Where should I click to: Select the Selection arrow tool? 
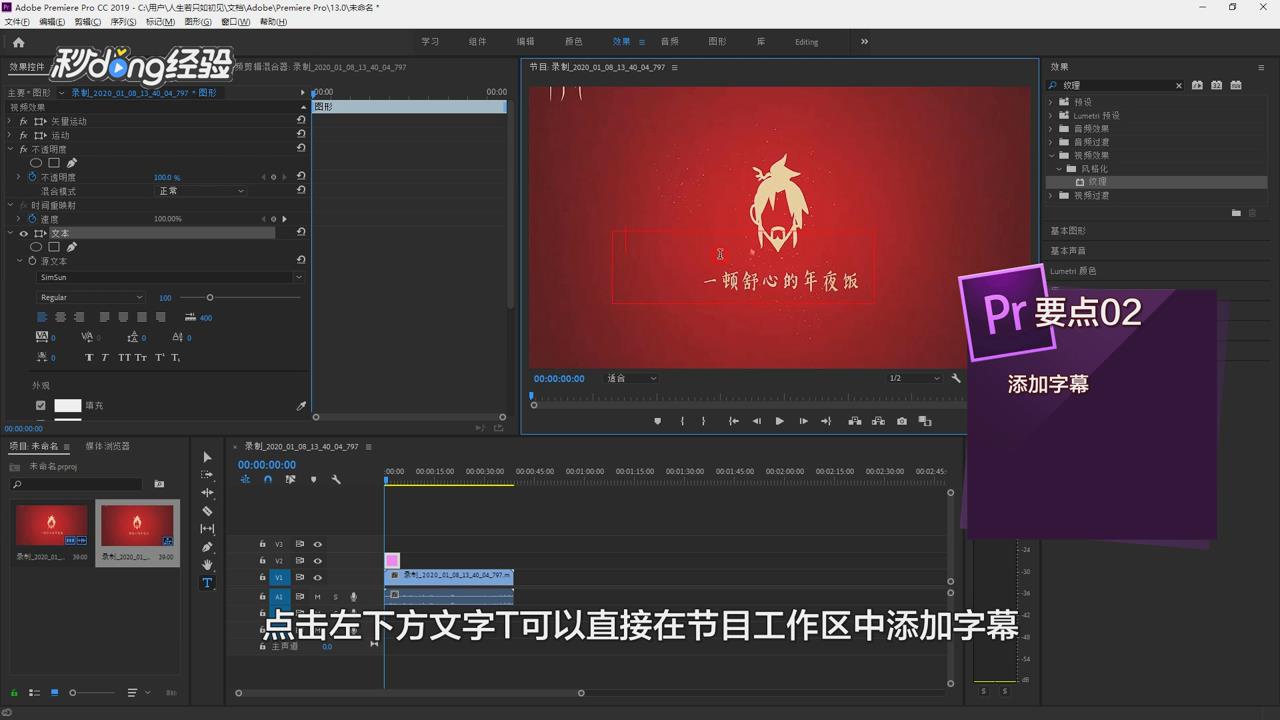207,457
